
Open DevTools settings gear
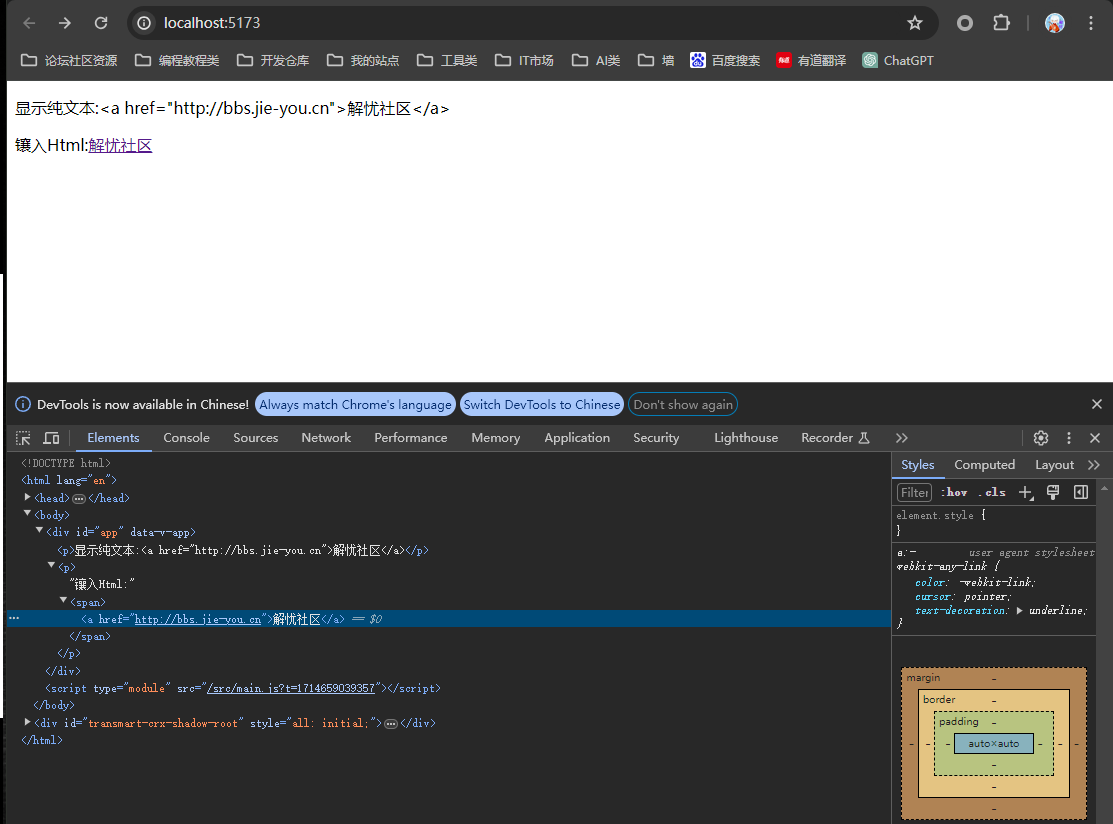click(1041, 438)
